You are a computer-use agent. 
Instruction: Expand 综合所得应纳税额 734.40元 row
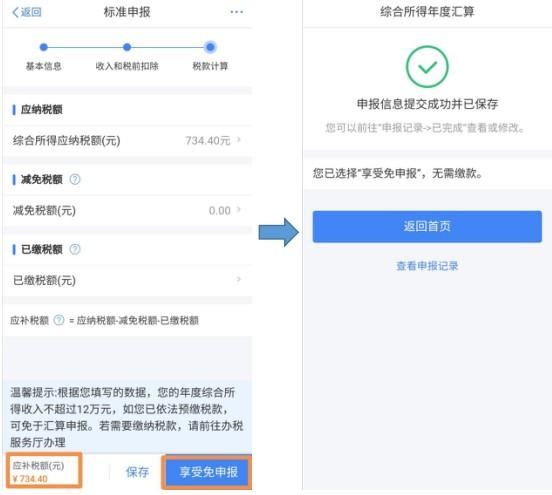tap(127, 140)
